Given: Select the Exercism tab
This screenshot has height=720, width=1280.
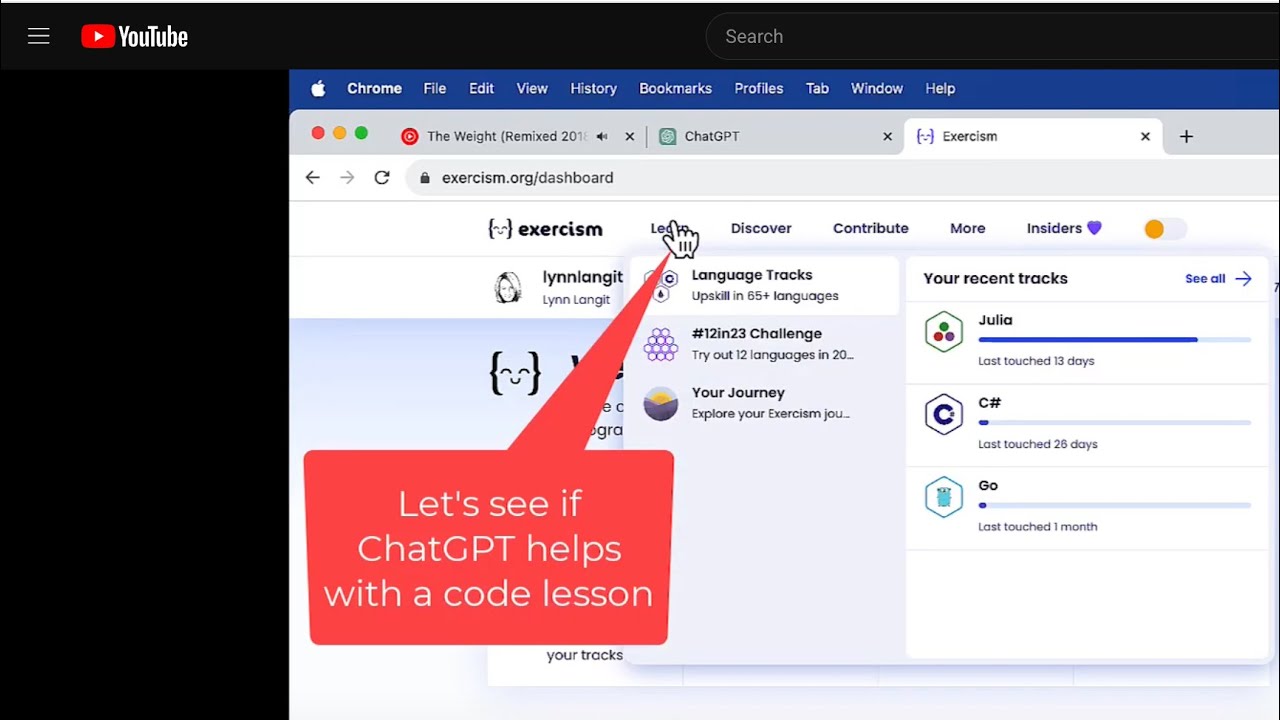Looking at the screenshot, I should 1033,136.
